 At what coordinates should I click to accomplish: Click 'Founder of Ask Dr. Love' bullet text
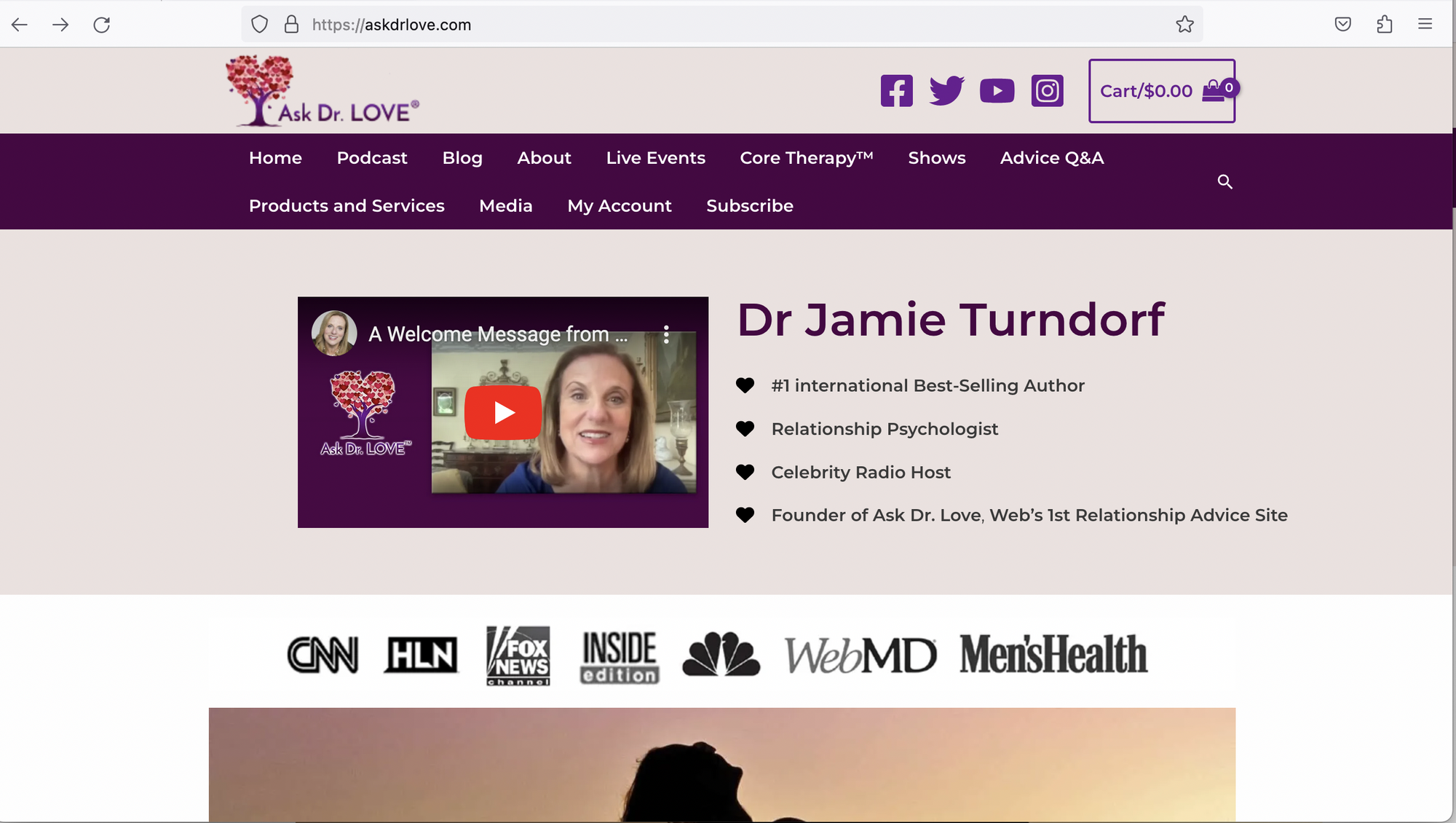tap(1029, 516)
